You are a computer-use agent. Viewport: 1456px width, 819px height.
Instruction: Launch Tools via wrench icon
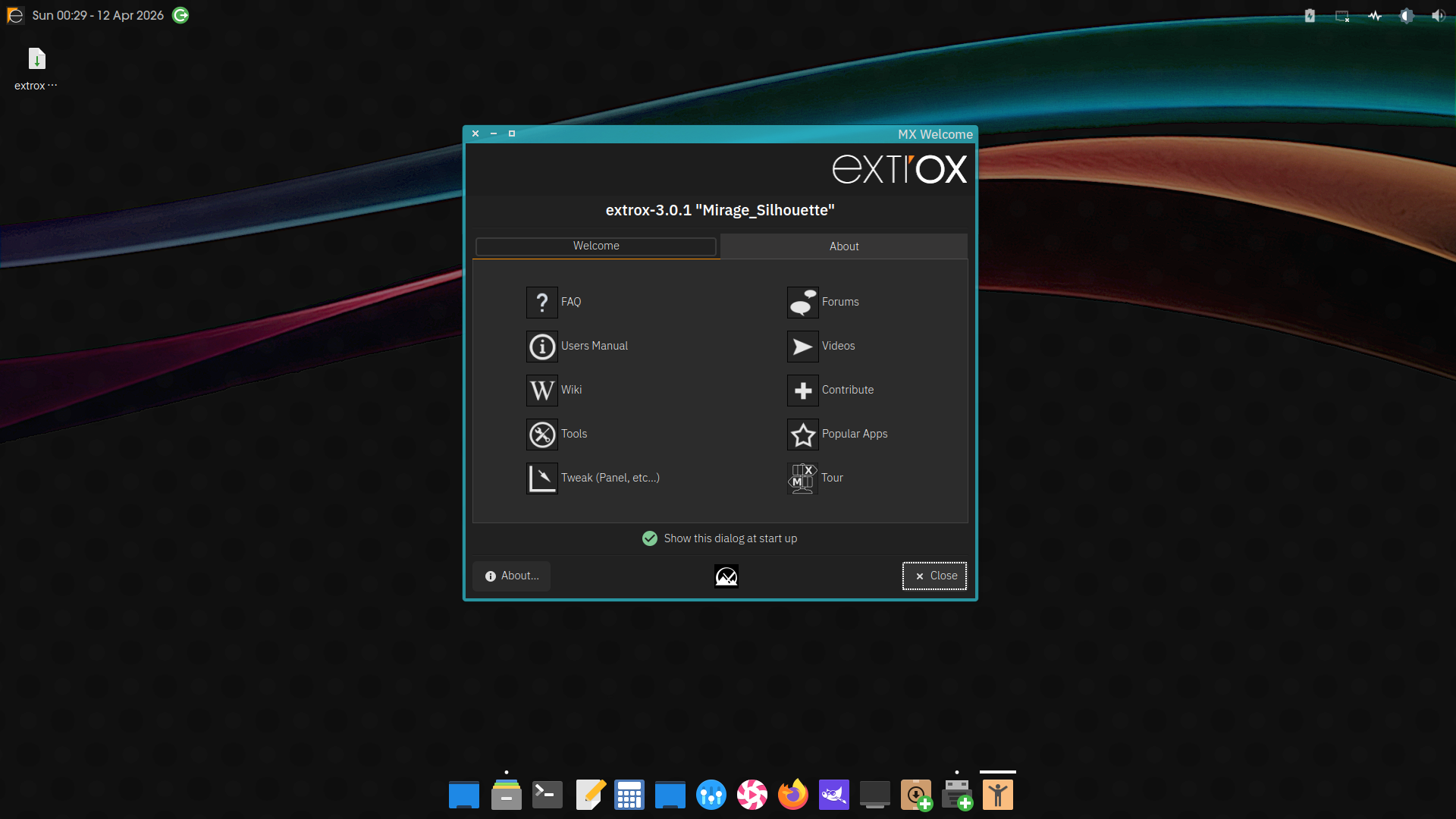click(541, 434)
